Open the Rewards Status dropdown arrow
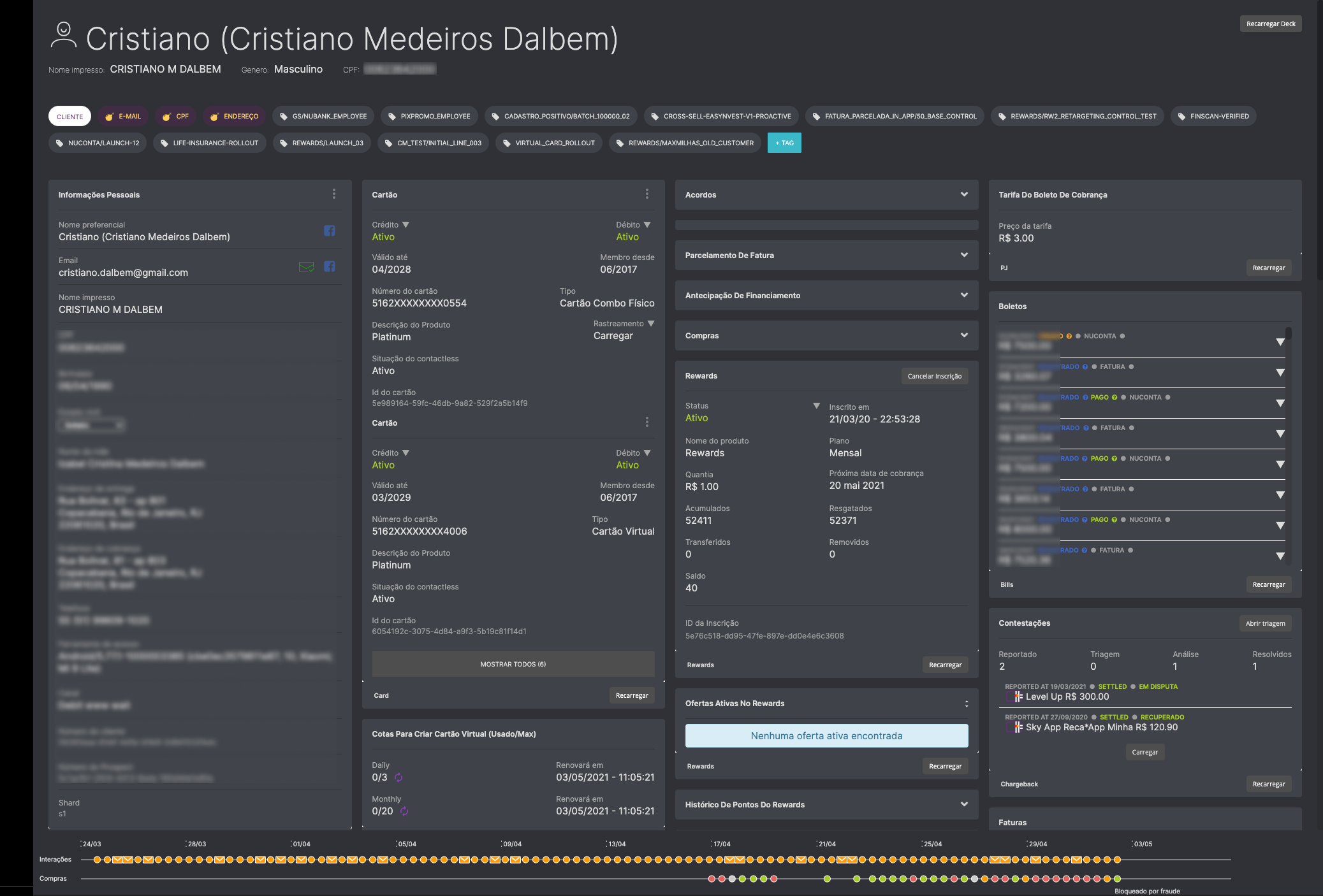Image resolution: width=1323 pixels, height=896 pixels. 816,406
